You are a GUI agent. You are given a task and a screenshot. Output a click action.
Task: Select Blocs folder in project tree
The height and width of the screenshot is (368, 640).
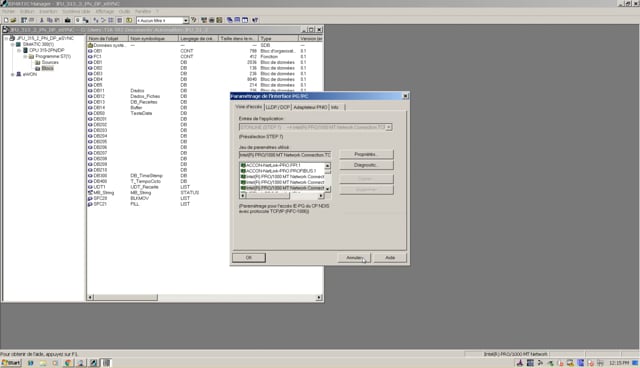(47, 68)
